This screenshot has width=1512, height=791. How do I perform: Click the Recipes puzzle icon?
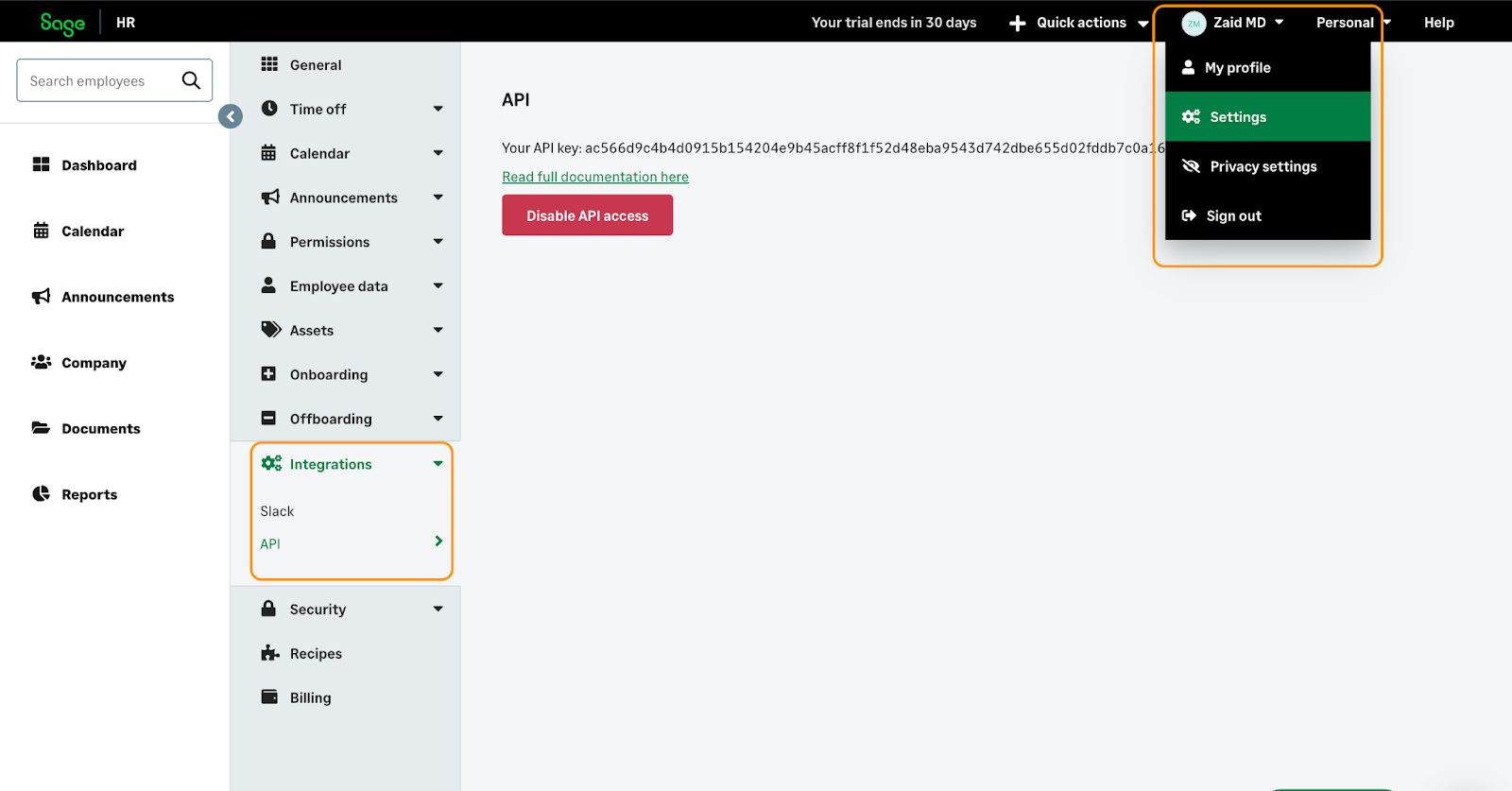[x=270, y=652]
